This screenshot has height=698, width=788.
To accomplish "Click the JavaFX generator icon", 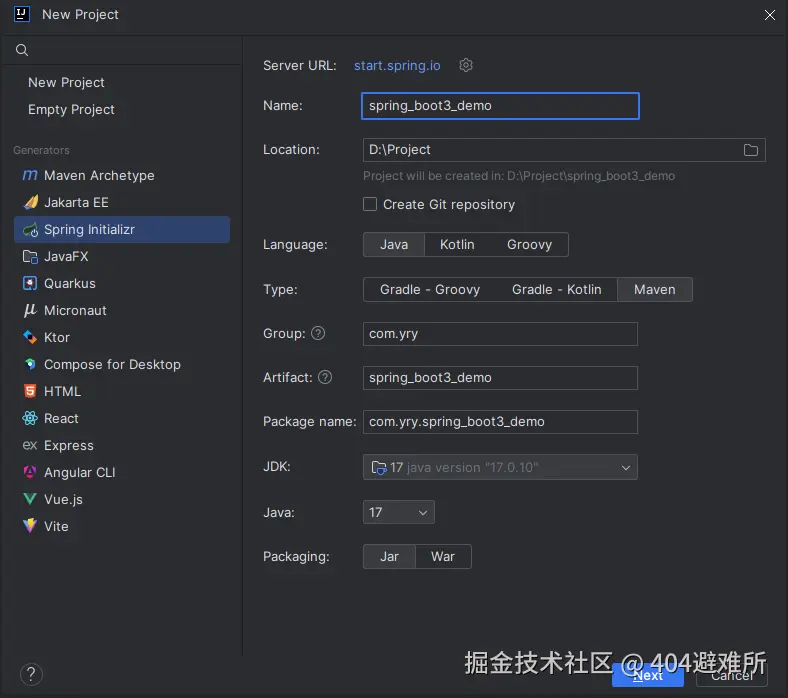I will coord(30,257).
